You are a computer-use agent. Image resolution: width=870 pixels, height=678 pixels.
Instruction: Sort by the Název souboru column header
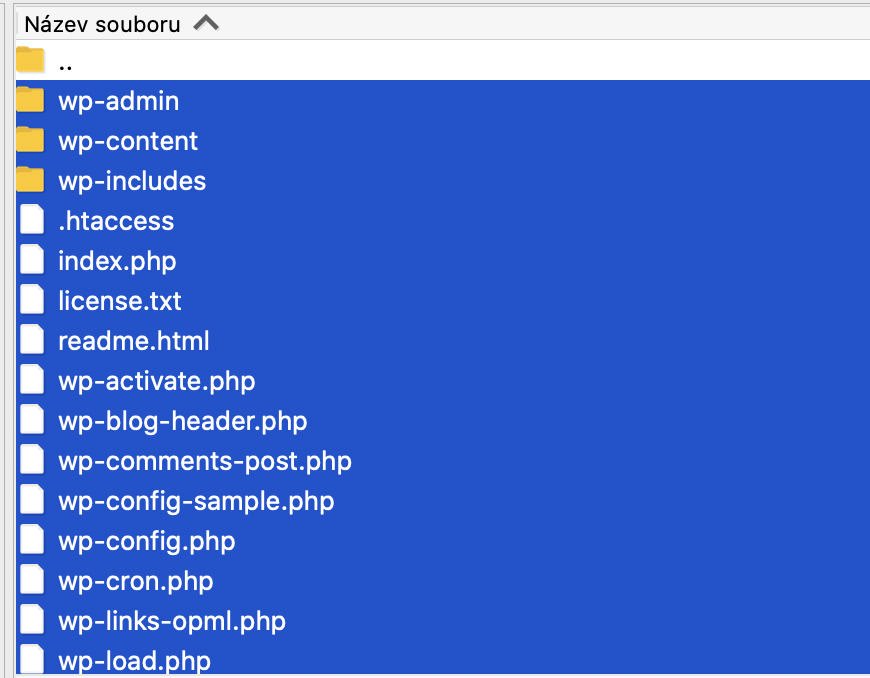103,24
